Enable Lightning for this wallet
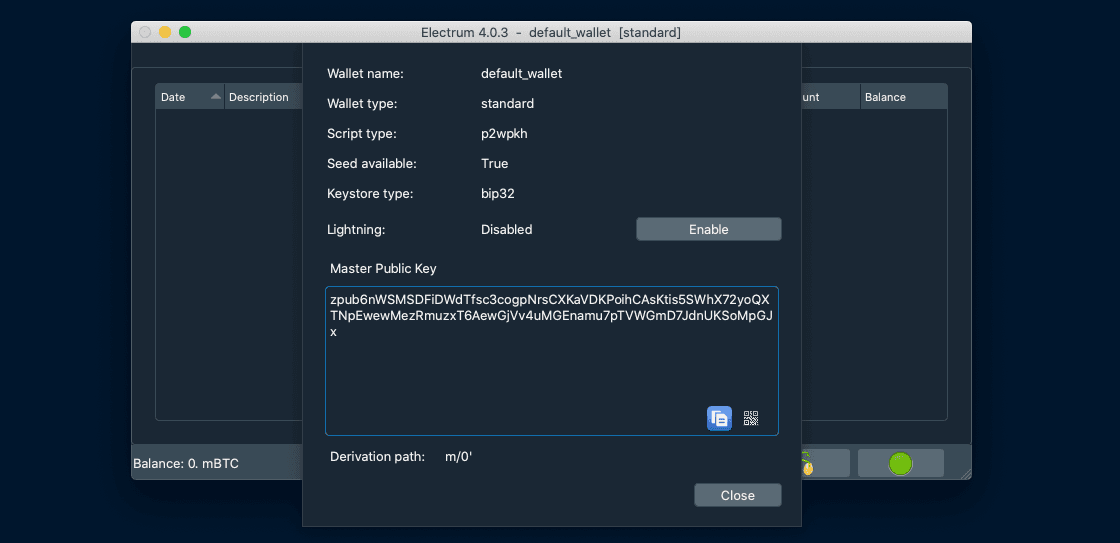 [709, 229]
